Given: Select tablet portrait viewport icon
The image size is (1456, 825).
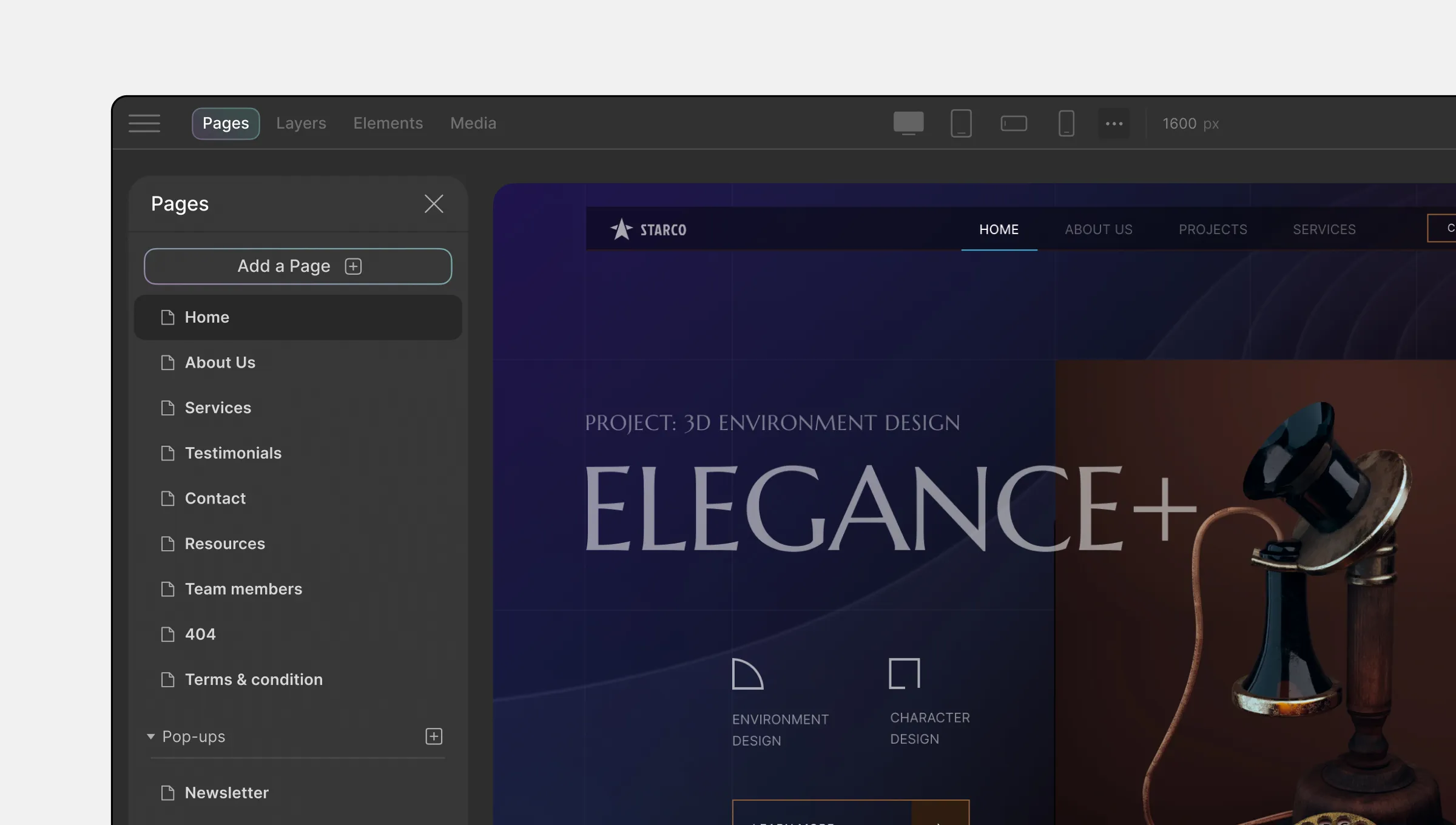Looking at the screenshot, I should pos(961,123).
